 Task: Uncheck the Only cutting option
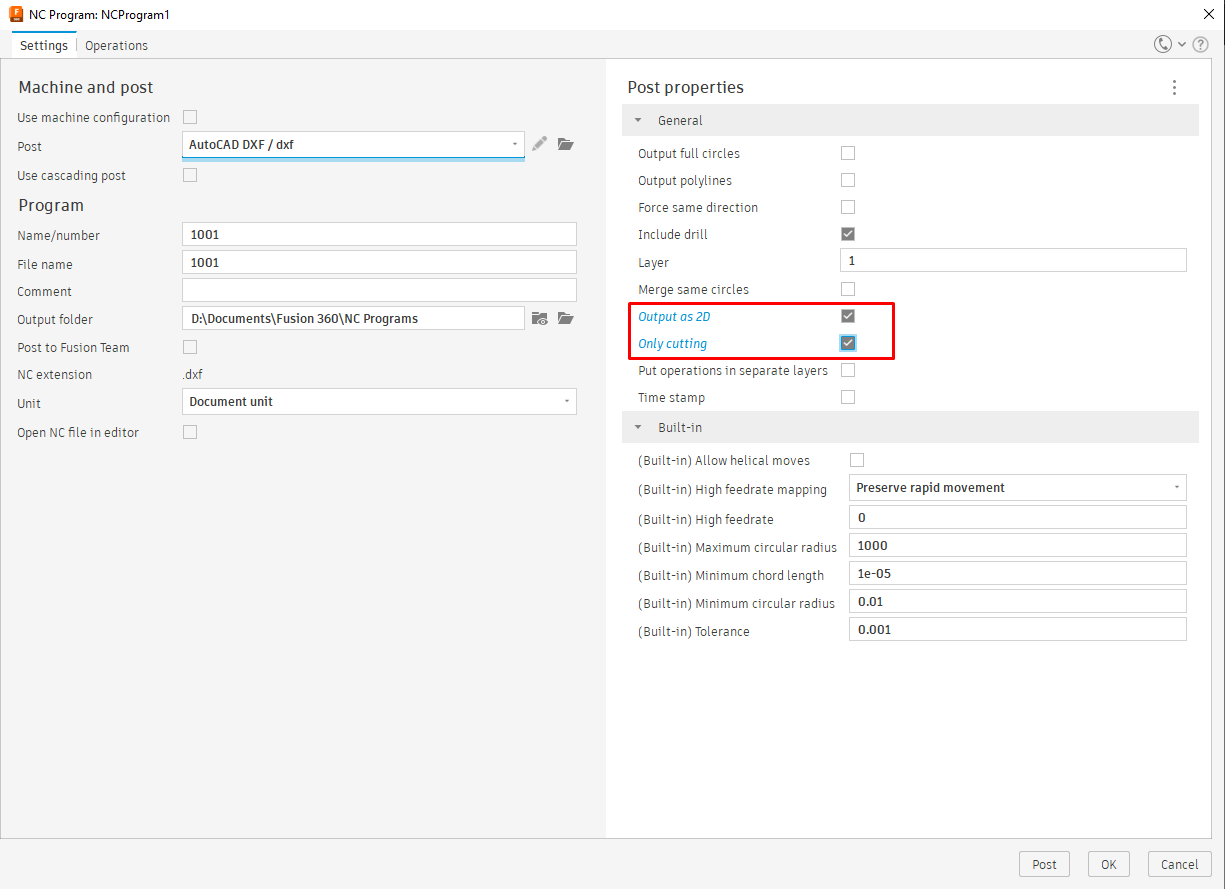(848, 342)
